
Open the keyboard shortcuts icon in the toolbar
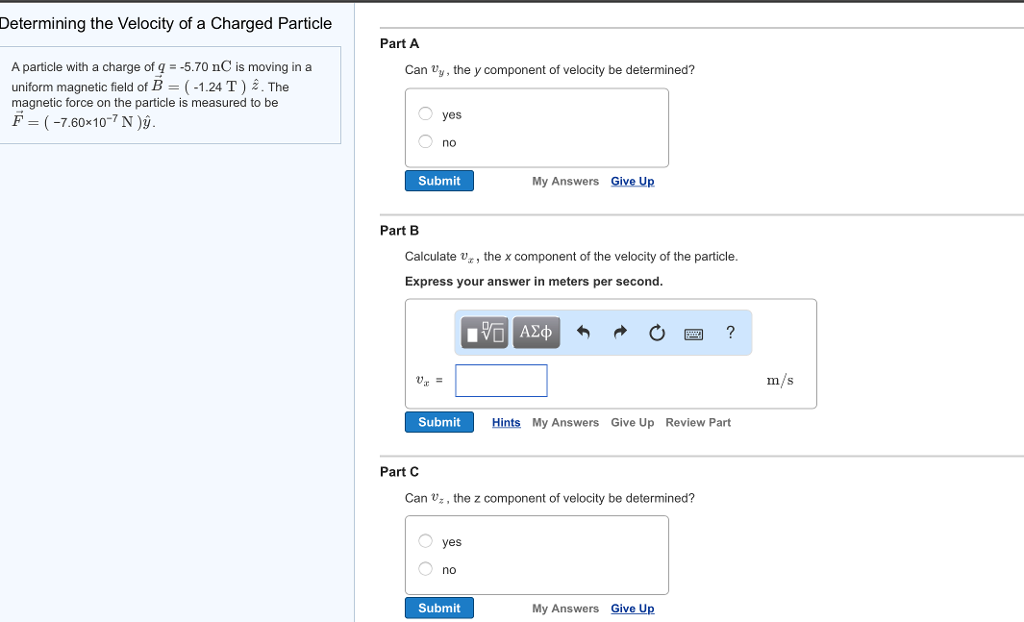[x=694, y=332]
